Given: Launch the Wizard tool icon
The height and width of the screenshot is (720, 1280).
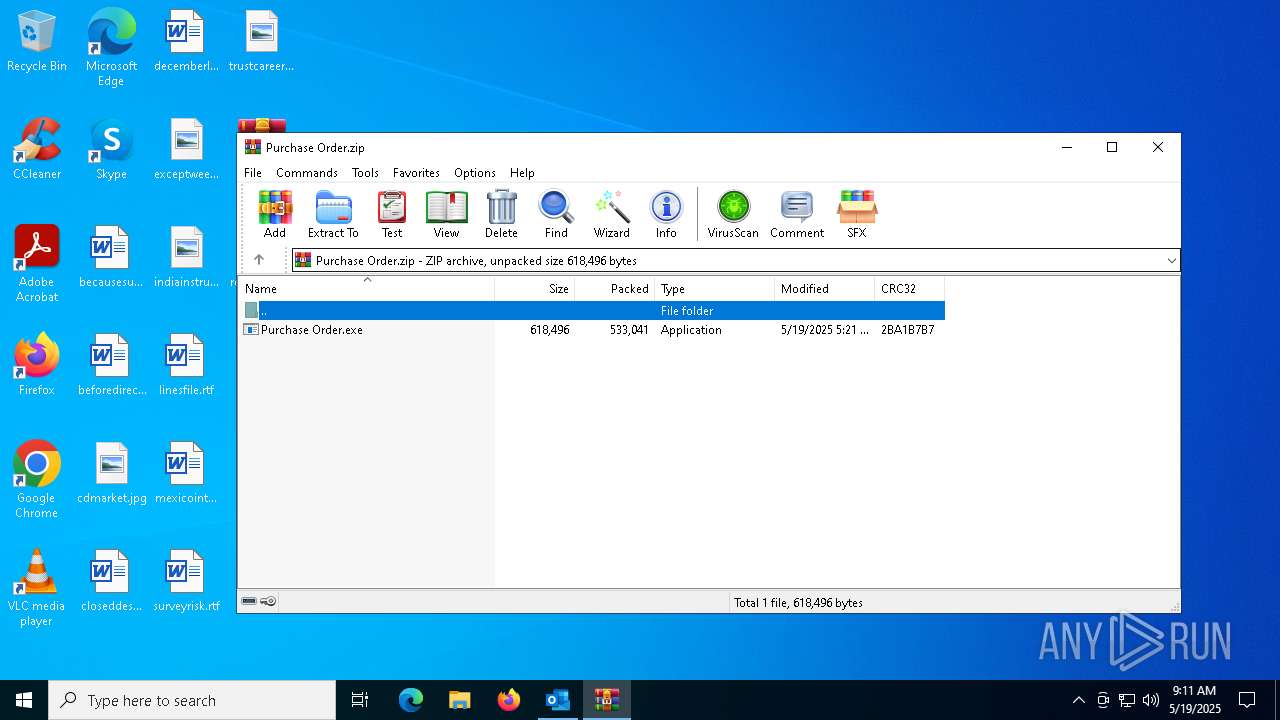Looking at the screenshot, I should coord(611,214).
